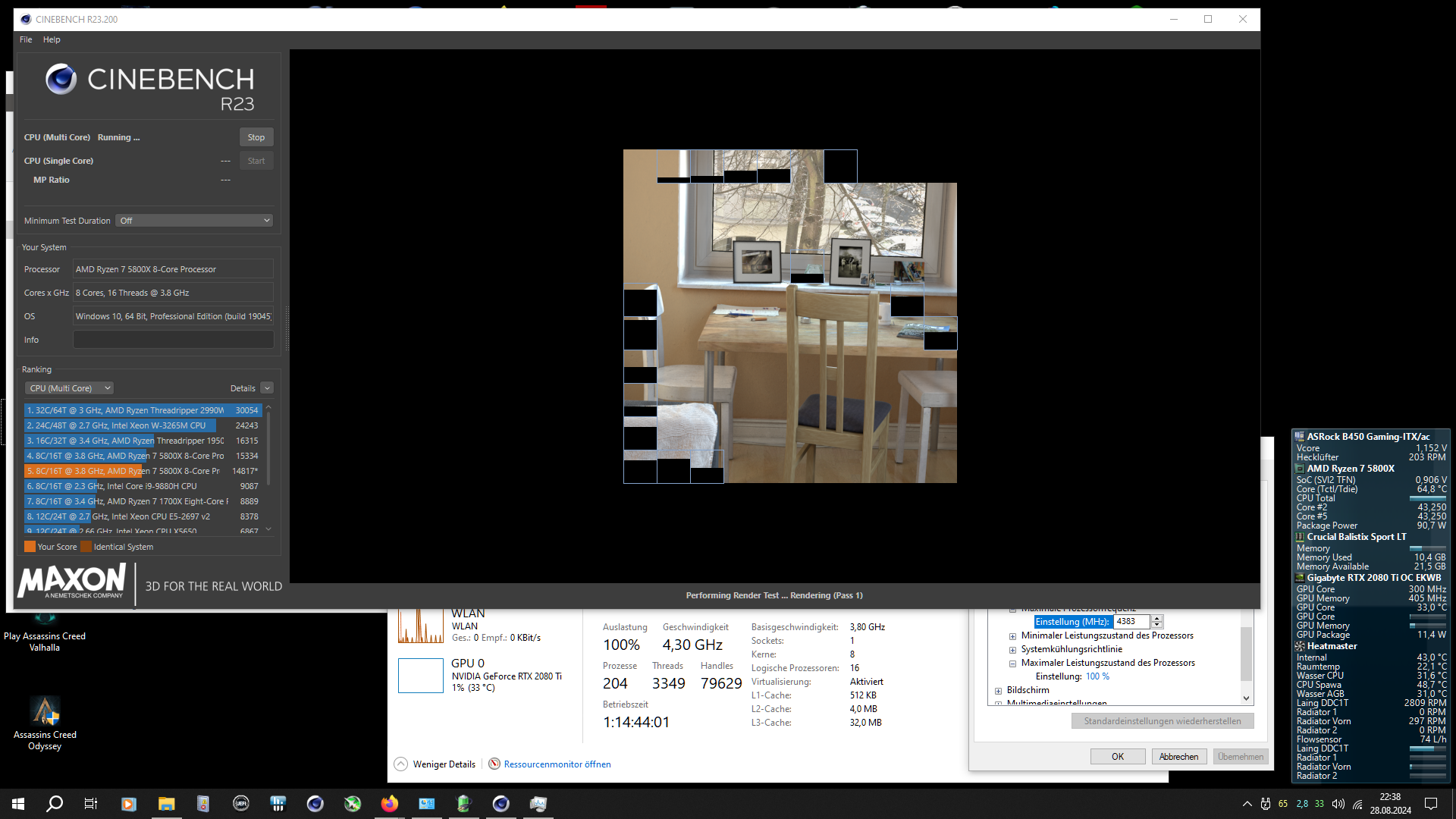Click the OK button in power options

[1117, 757]
